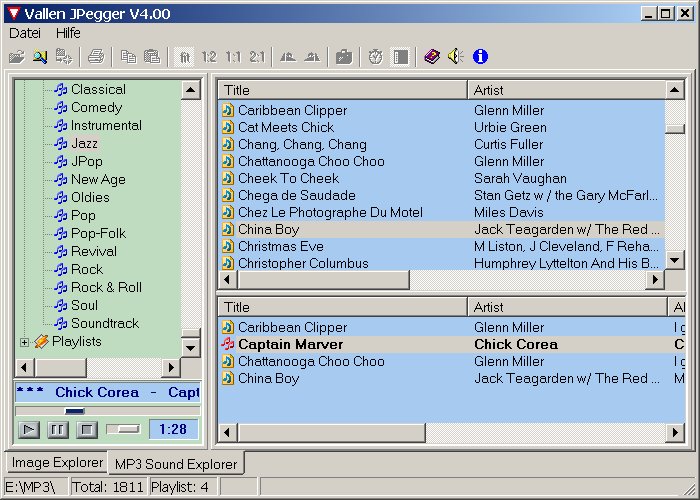
Task: Open the Hilfe menu
Action: (x=68, y=33)
